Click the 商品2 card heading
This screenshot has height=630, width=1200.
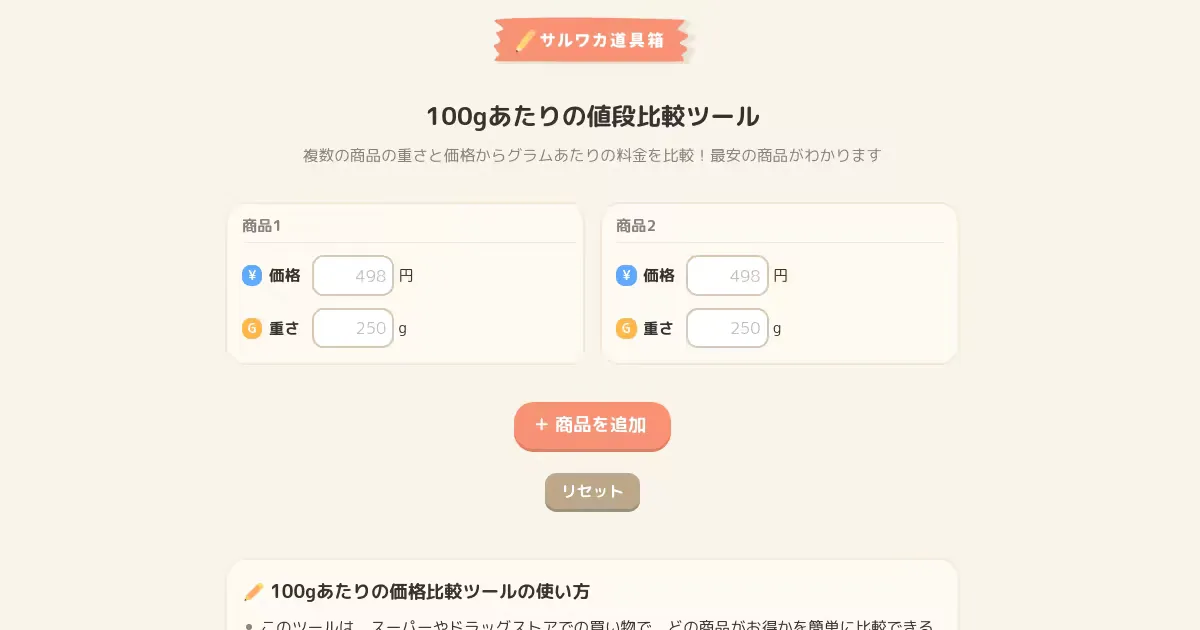[x=636, y=226]
